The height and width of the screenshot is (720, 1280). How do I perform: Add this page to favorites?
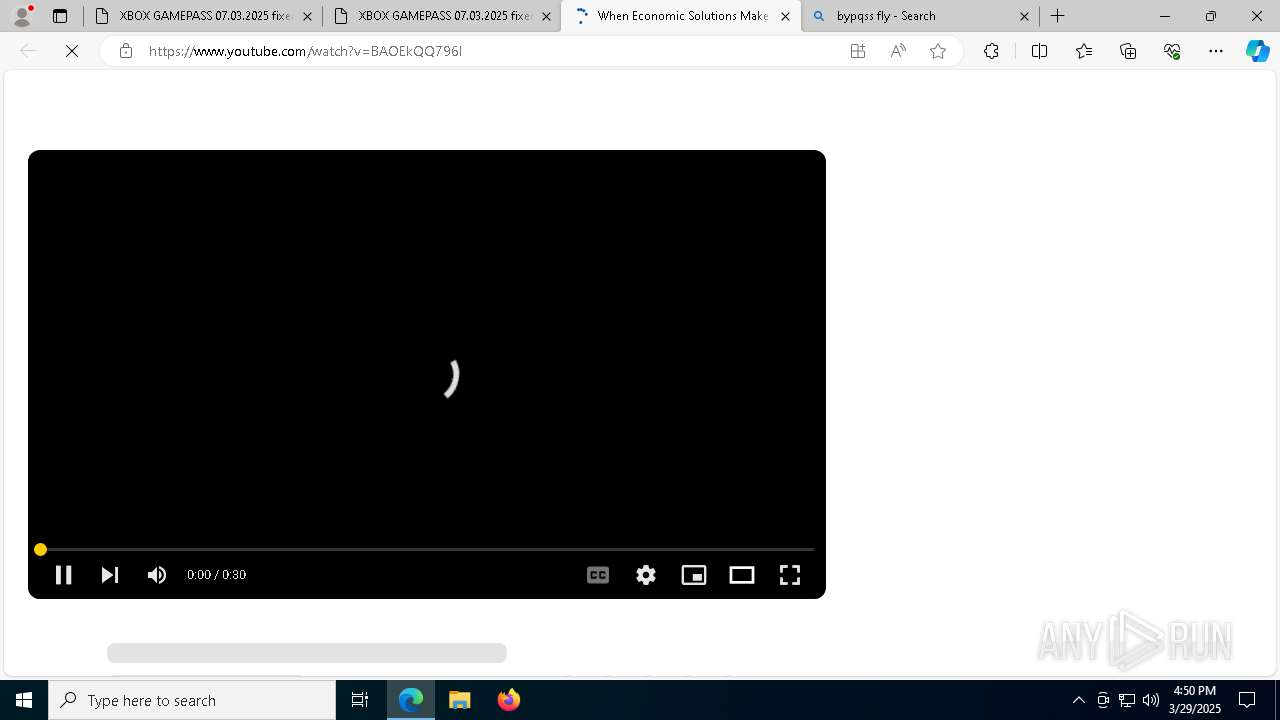pyautogui.click(x=938, y=51)
